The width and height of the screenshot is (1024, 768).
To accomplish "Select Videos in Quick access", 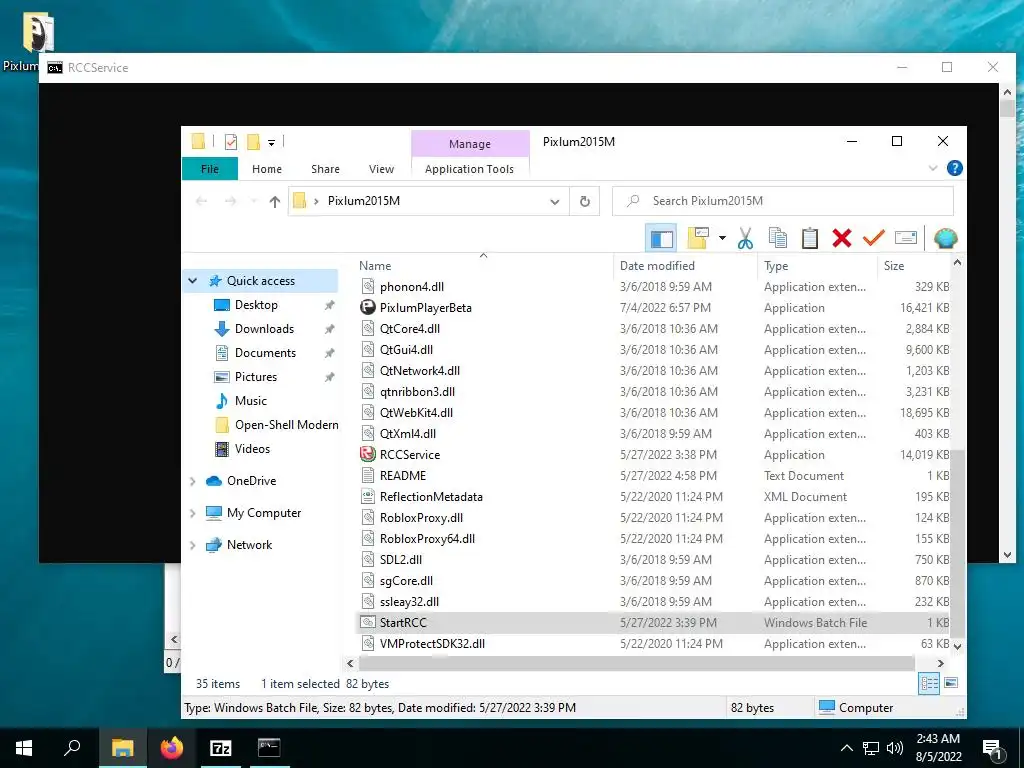I will coord(252,449).
